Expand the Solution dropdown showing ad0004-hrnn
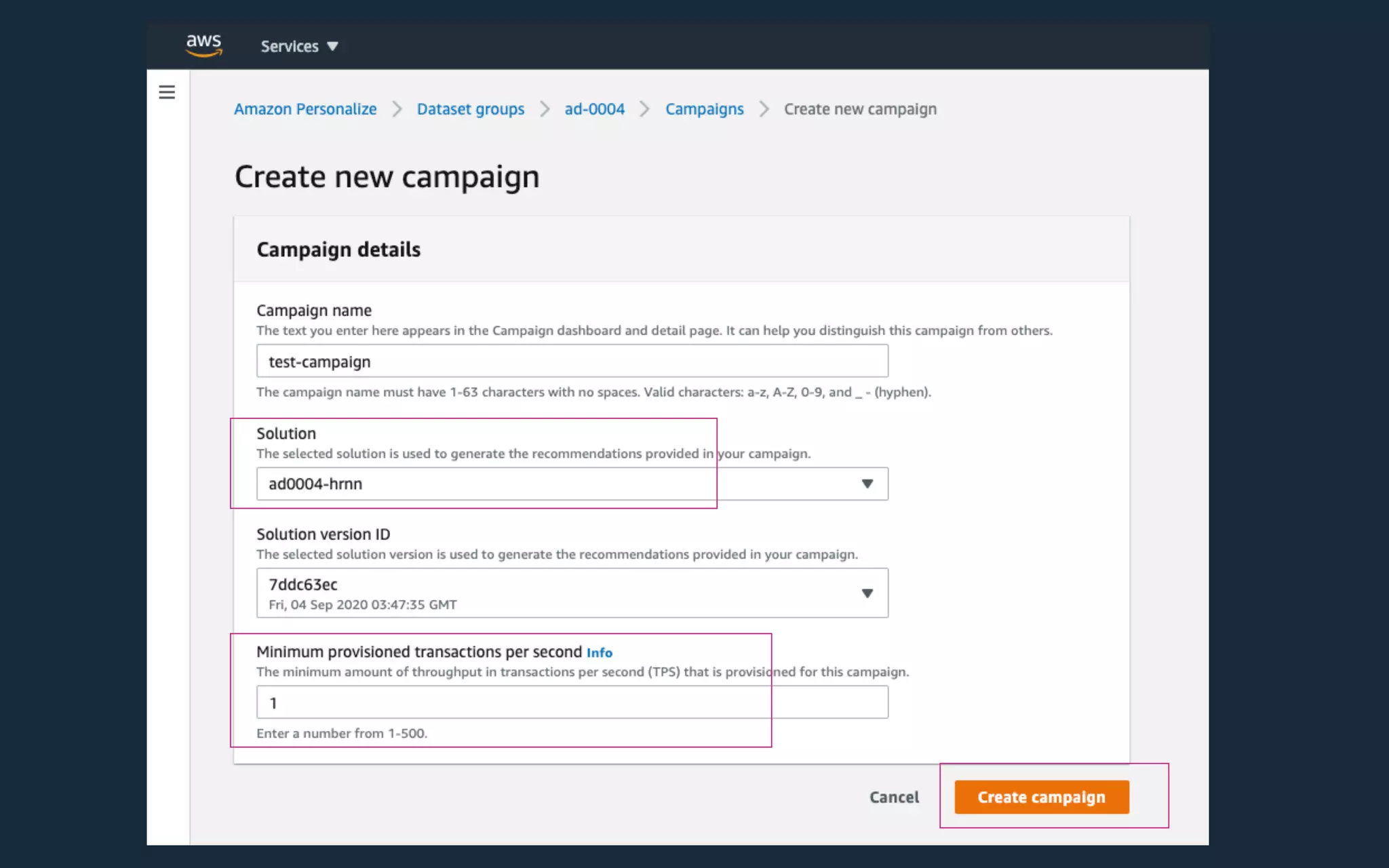This screenshot has width=1389, height=868. pyautogui.click(x=572, y=484)
